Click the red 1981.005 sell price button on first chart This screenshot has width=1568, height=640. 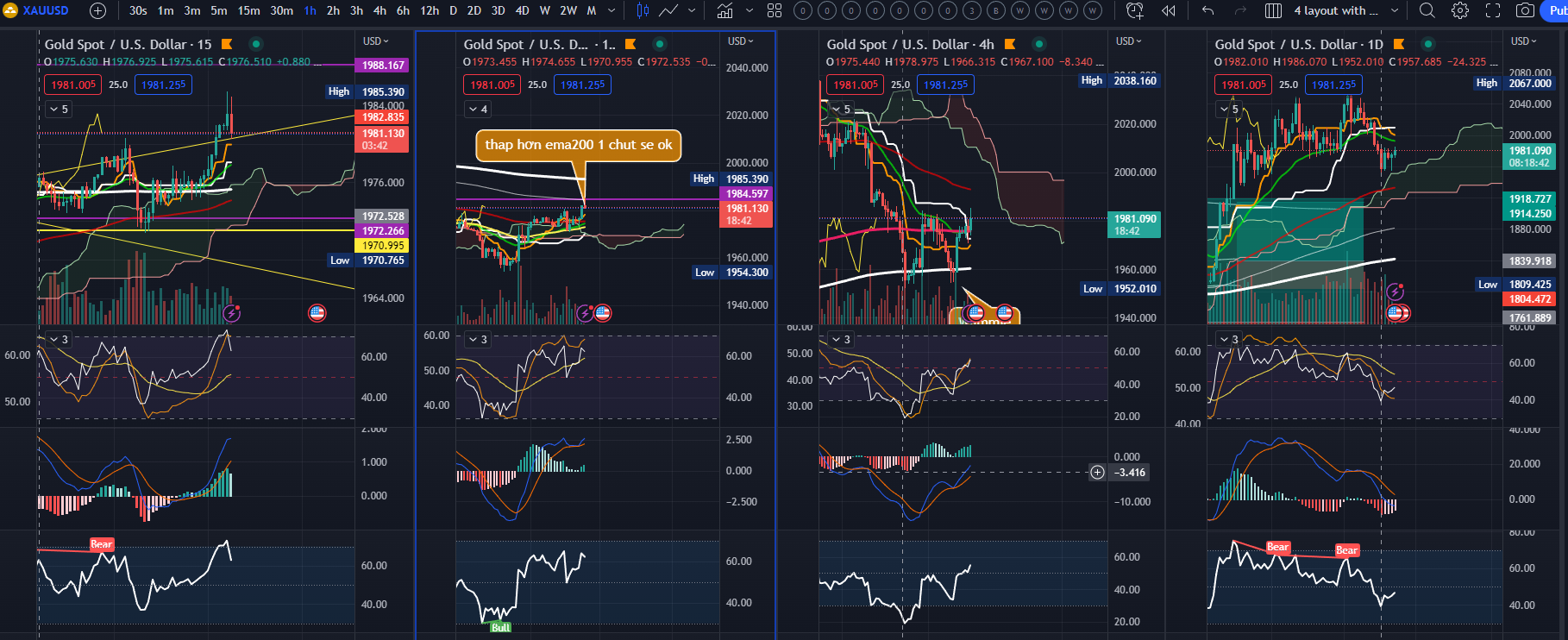(73, 85)
